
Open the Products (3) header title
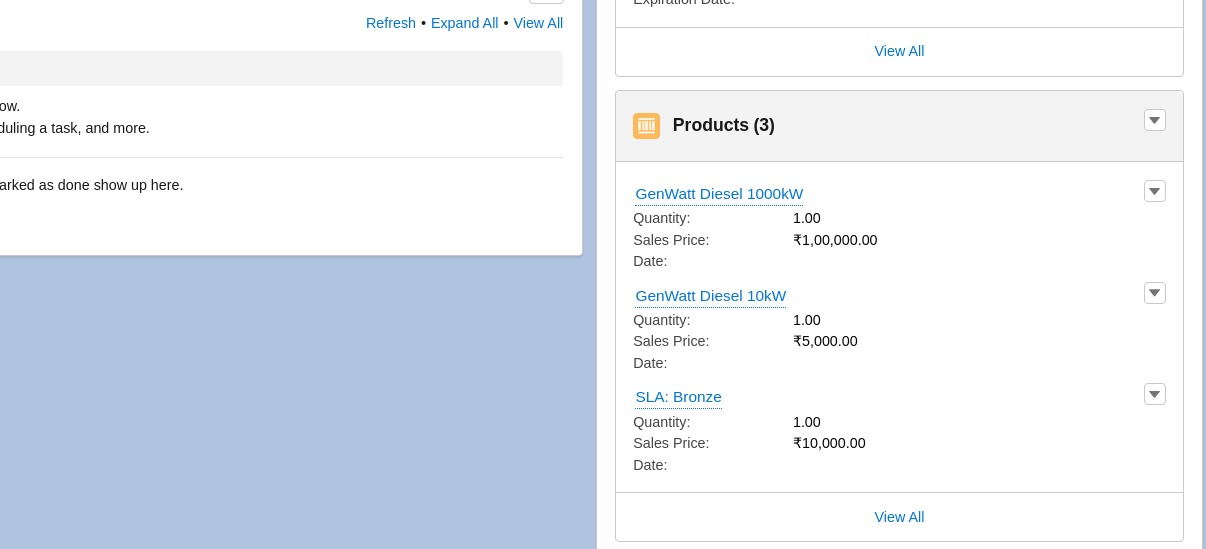click(723, 125)
